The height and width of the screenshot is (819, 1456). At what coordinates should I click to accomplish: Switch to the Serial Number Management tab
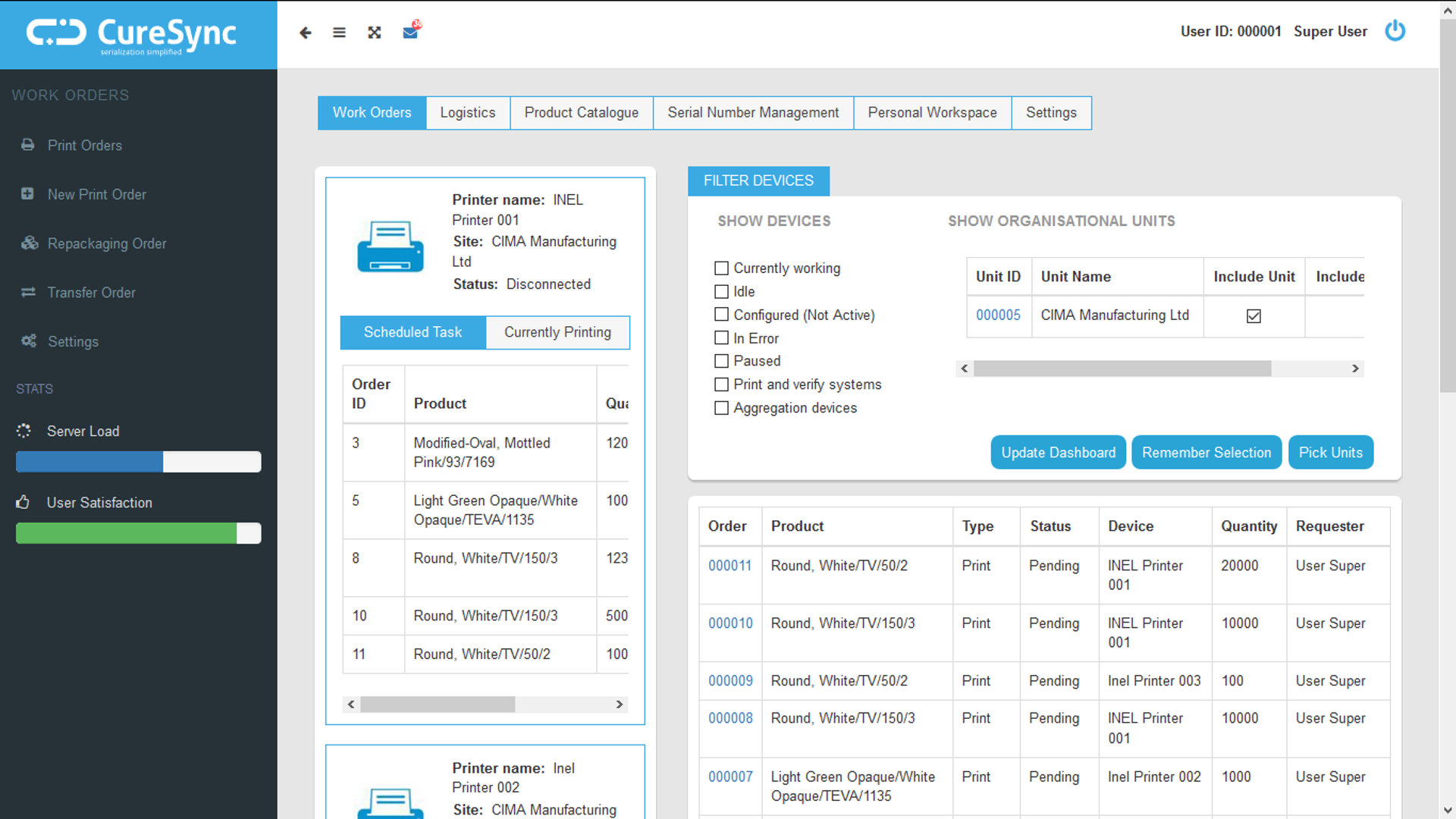click(x=752, y=113)
